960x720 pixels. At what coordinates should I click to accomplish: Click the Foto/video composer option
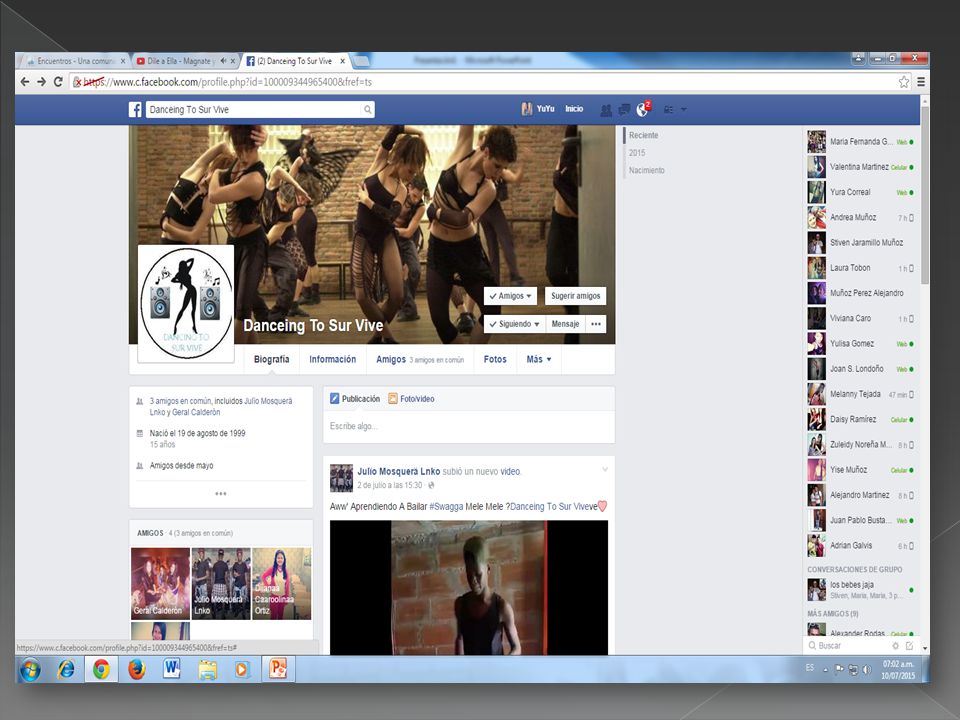coord(411,399)
